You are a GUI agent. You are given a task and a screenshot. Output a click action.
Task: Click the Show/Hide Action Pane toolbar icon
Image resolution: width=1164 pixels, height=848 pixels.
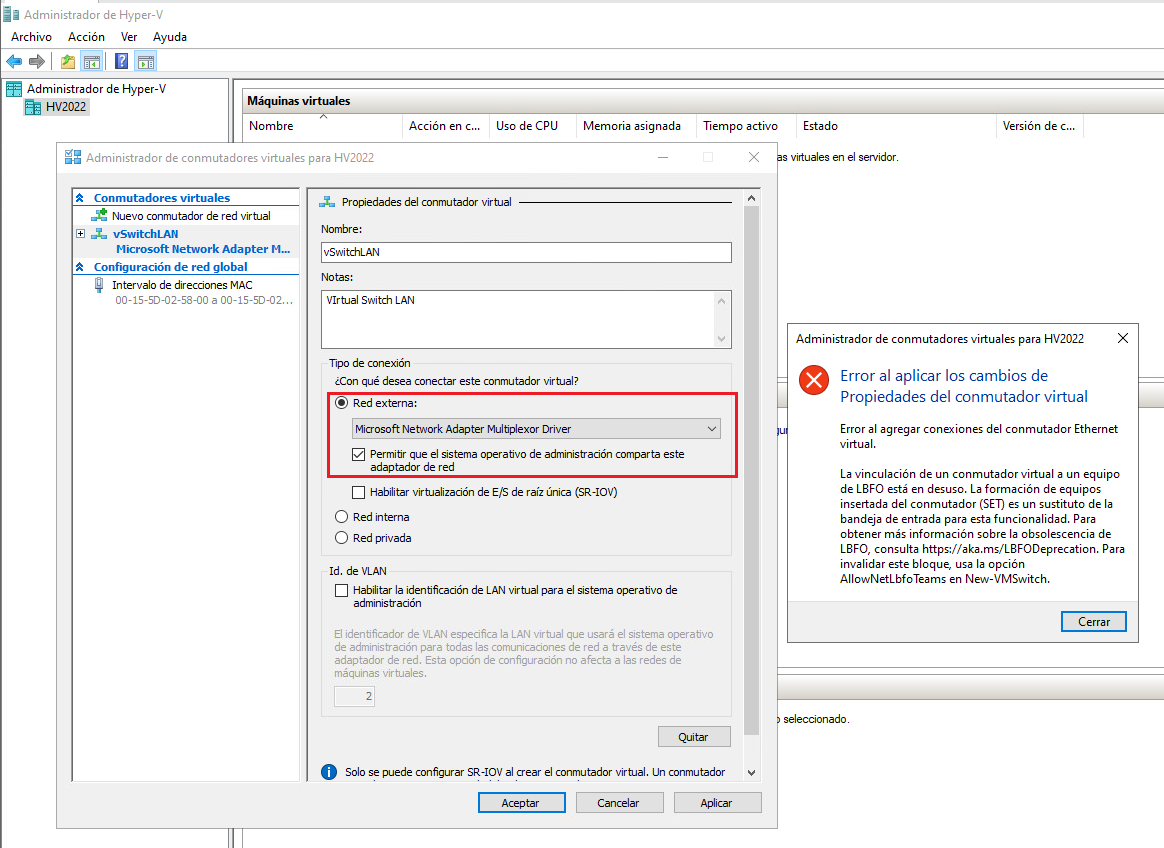tap(146, 60)
